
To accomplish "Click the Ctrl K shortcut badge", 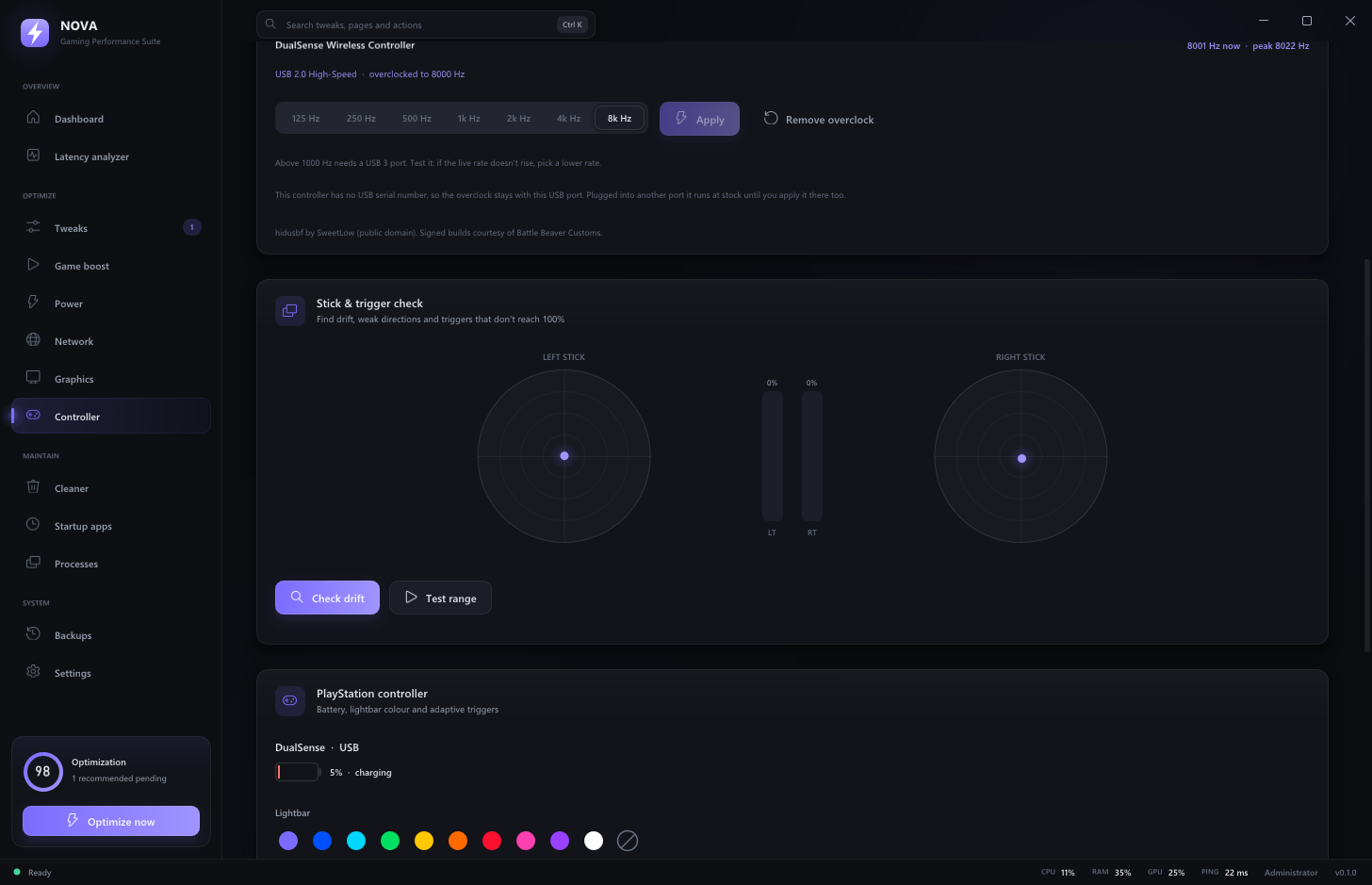I will pos(572,25).
